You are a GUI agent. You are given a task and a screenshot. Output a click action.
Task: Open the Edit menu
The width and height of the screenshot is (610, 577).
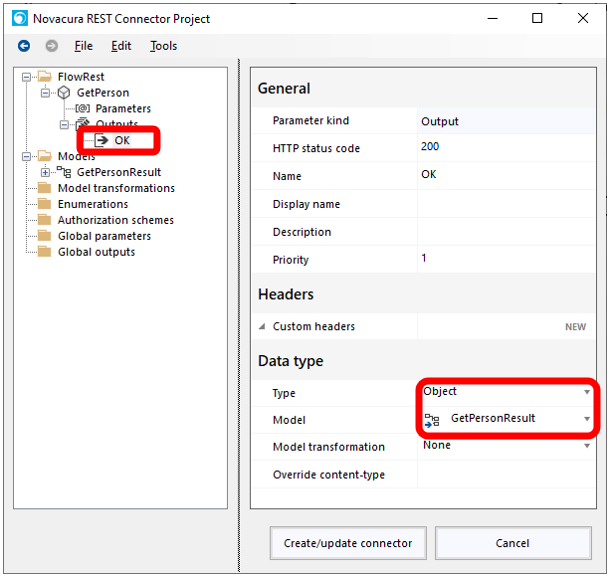coord(121,46)
